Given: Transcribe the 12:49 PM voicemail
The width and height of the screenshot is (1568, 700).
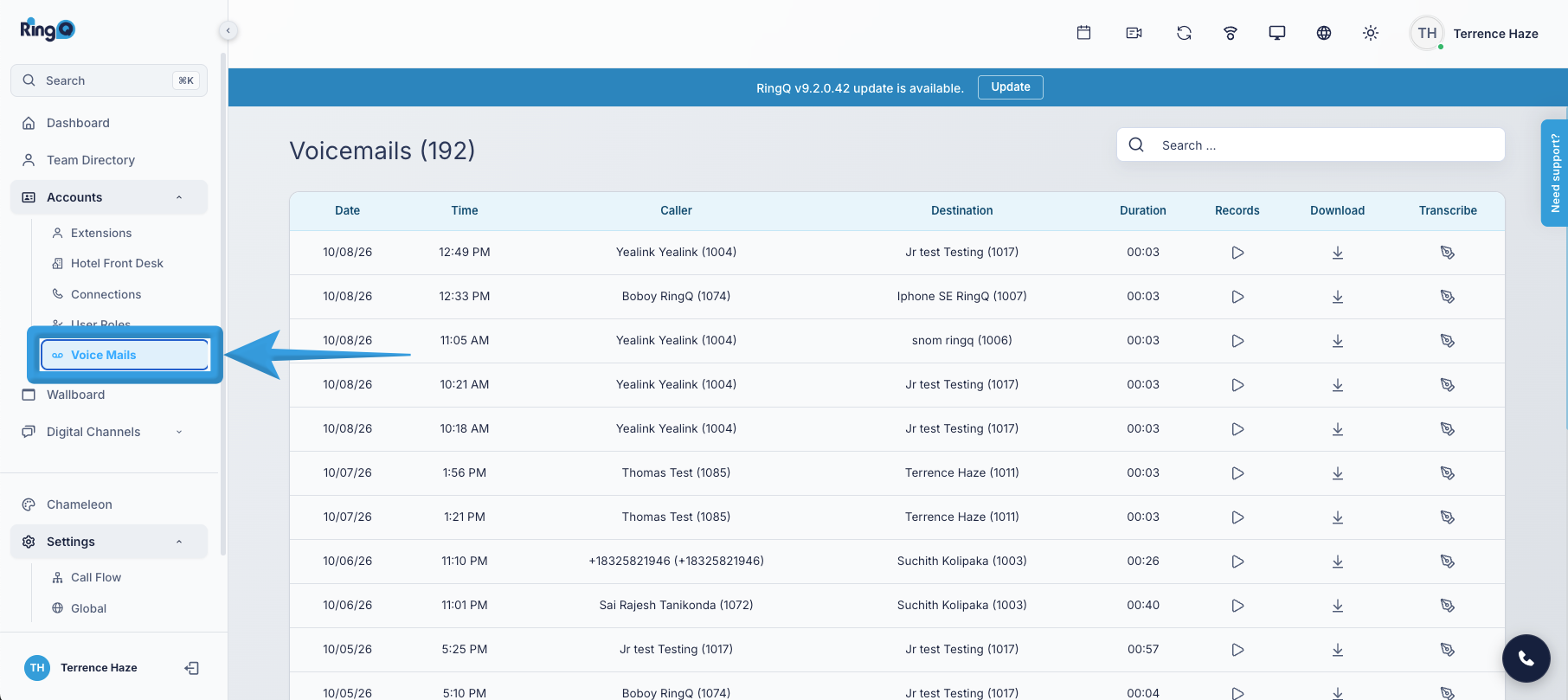Looking at the screenshot, I should tap(1448, 253).
